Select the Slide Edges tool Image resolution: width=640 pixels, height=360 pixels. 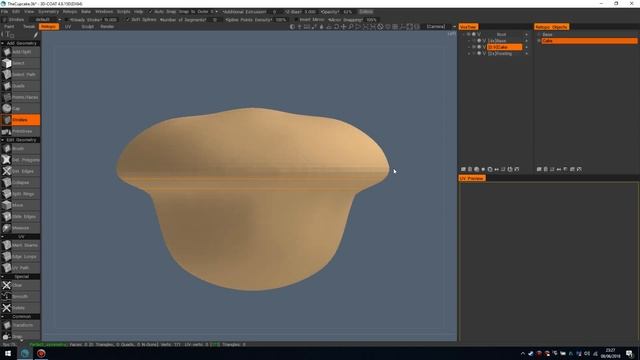tap(20, 217)
